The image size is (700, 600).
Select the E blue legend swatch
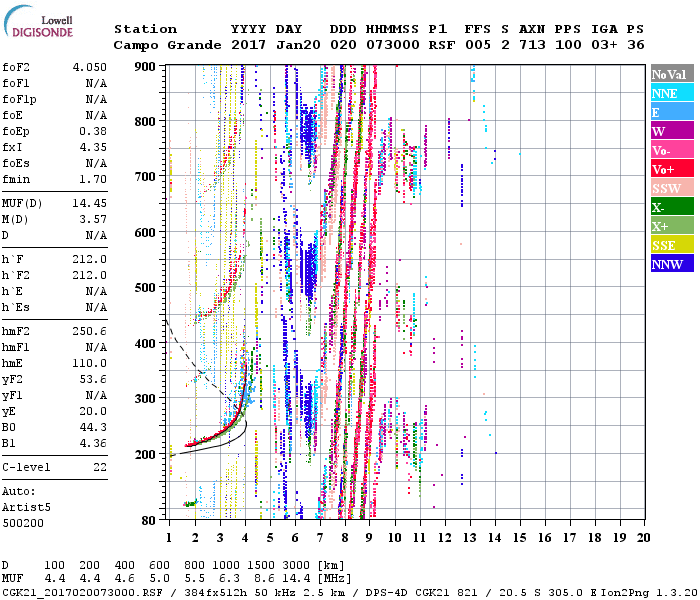(x=672, y=112)
